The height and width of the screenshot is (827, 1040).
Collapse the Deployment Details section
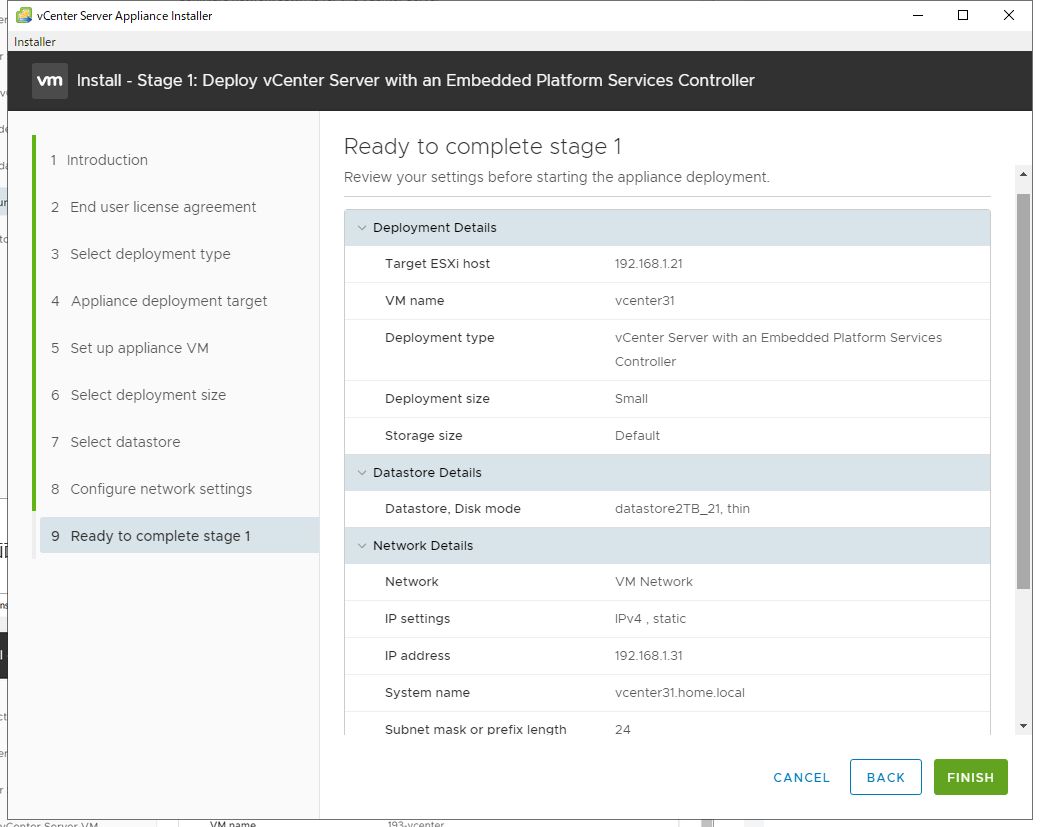360,228
